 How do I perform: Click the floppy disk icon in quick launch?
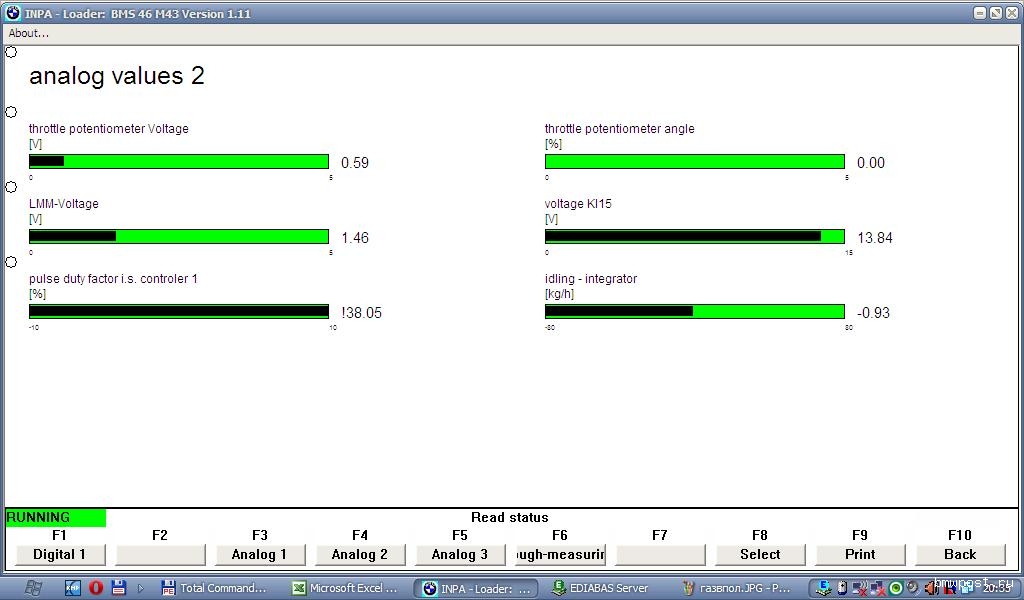click(118, 588)
